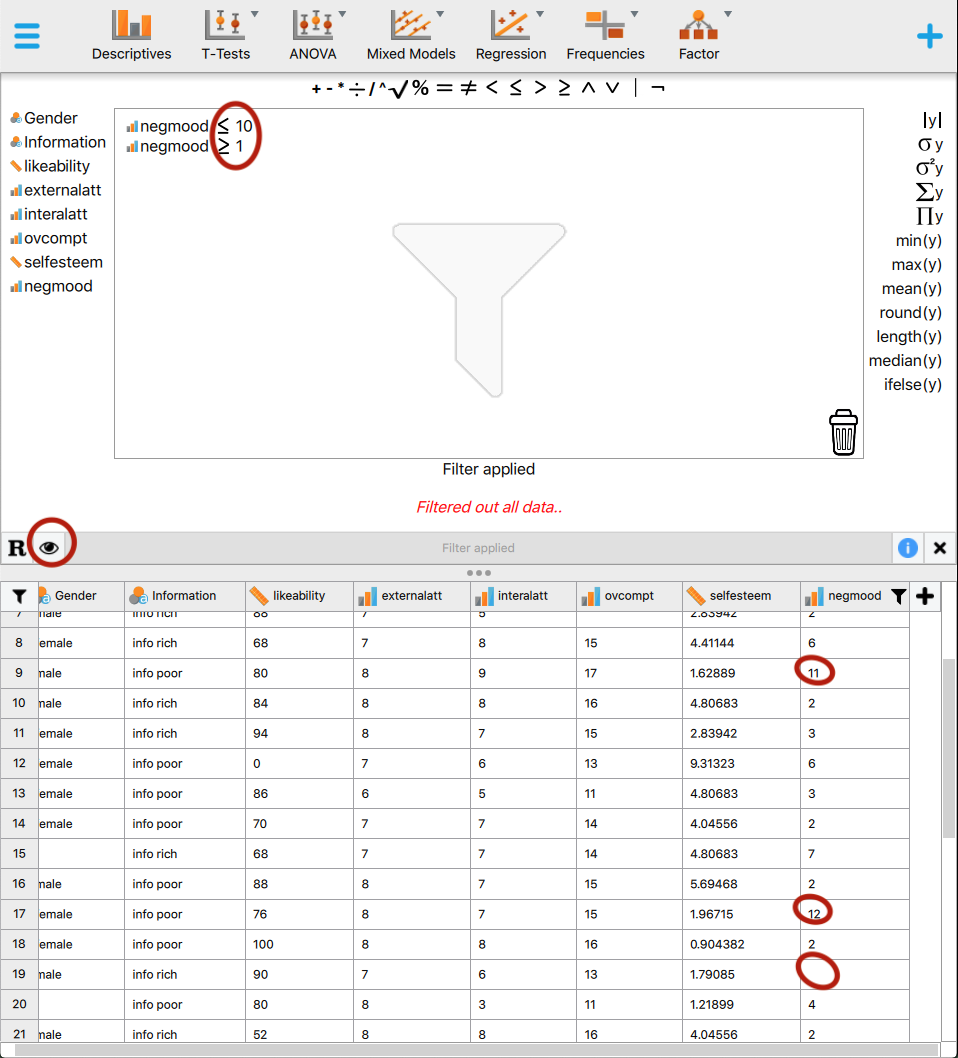Click the info button on the filter bar
Image resolution: width=958 pixels, height=1058 pixels.
[907, 547]
